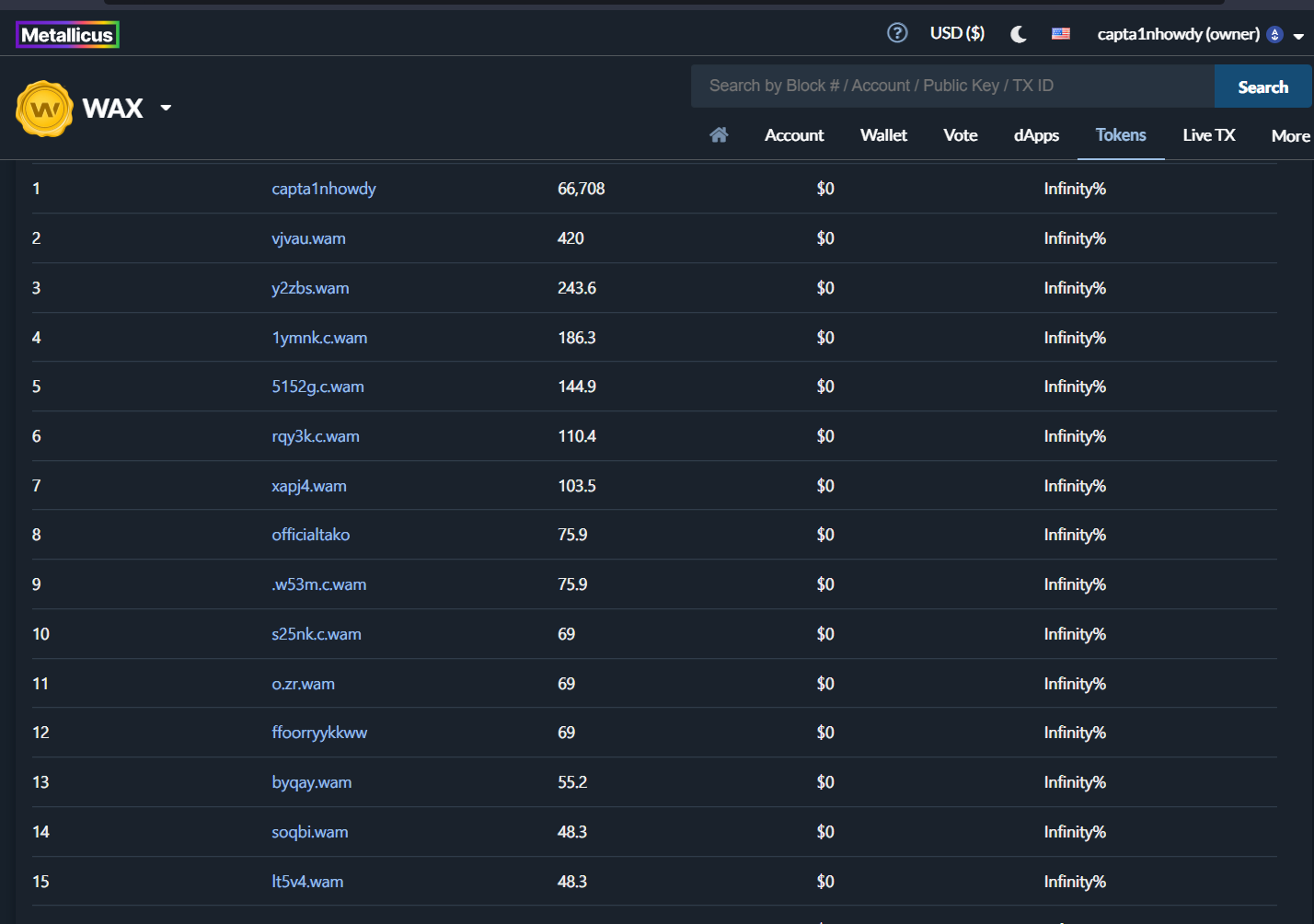
Task: Open the 5152g.c.wam account link
Action: [317, 387]
